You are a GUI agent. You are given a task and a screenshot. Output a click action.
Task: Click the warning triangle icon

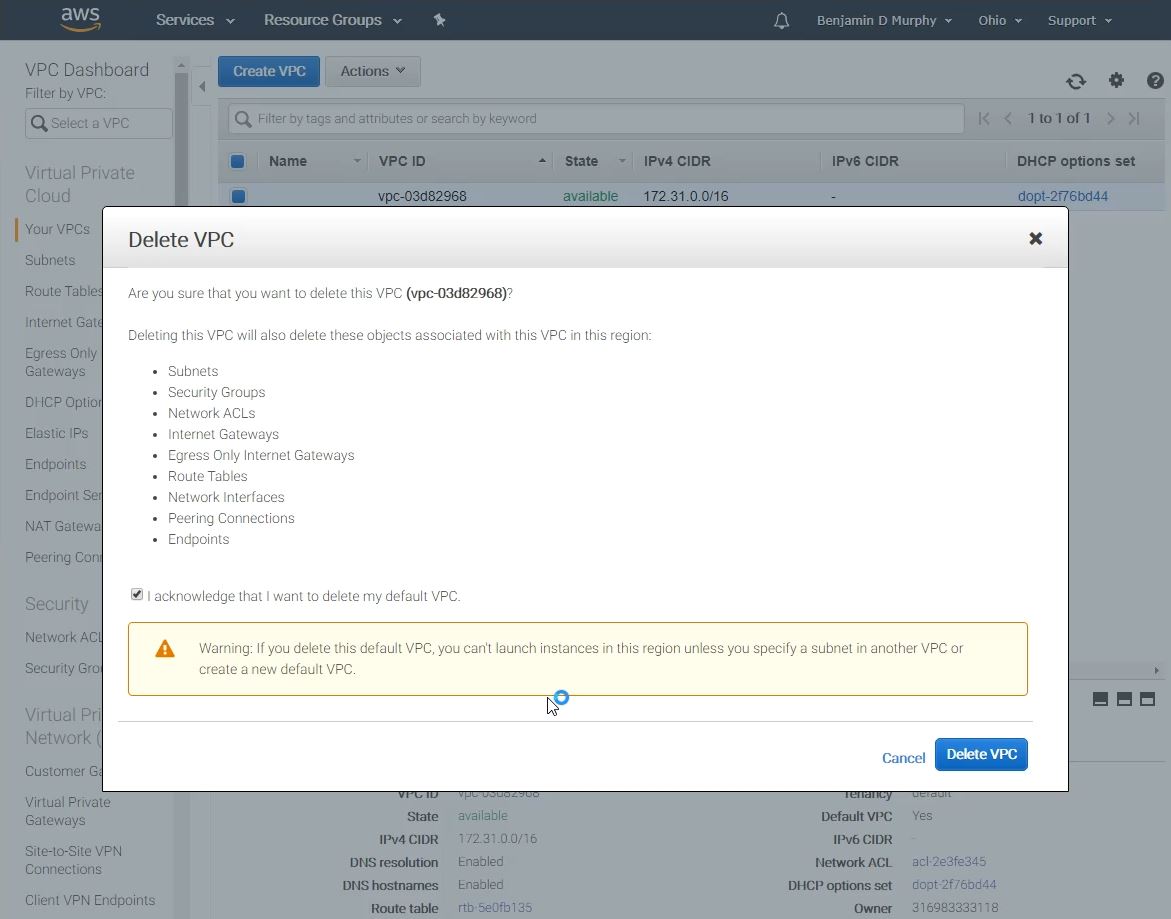pos(164,649)
